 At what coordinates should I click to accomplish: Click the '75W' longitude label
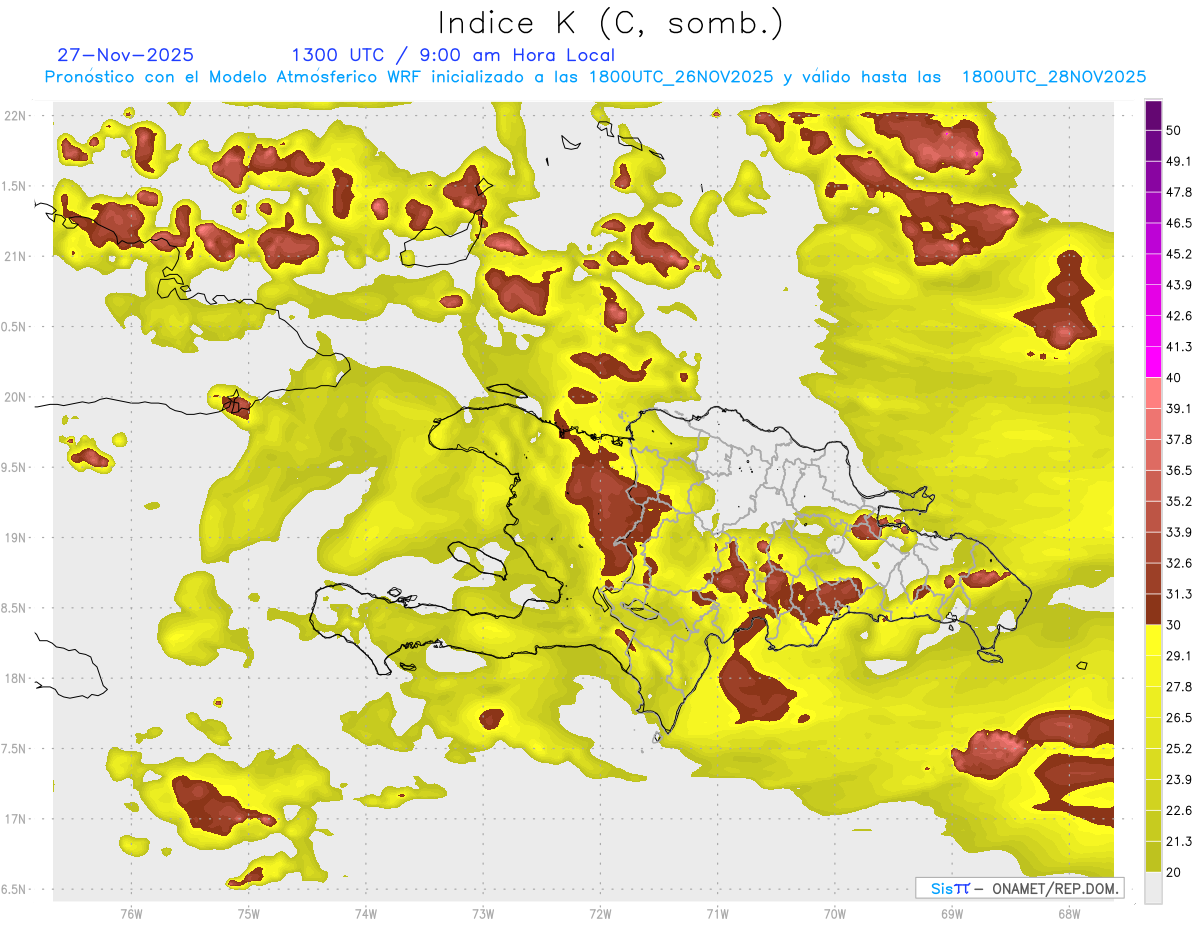(249, 913)
